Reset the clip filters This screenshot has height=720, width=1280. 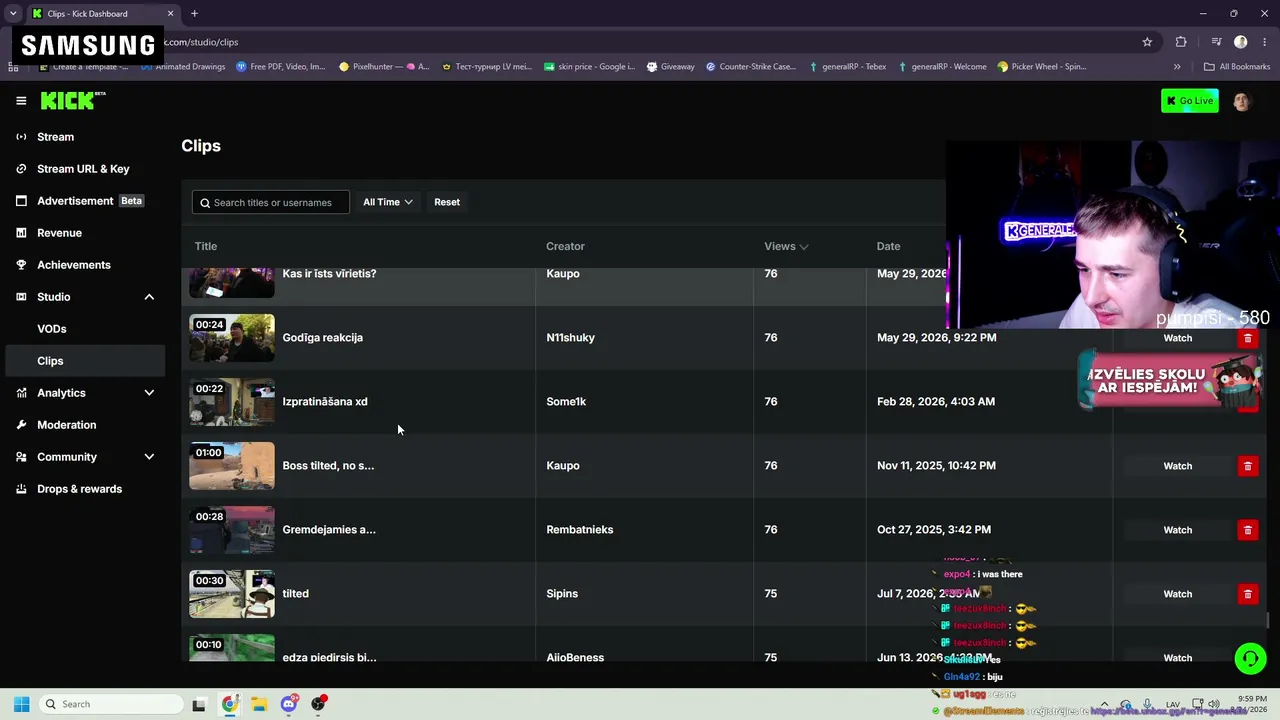(x=447, y=202)
